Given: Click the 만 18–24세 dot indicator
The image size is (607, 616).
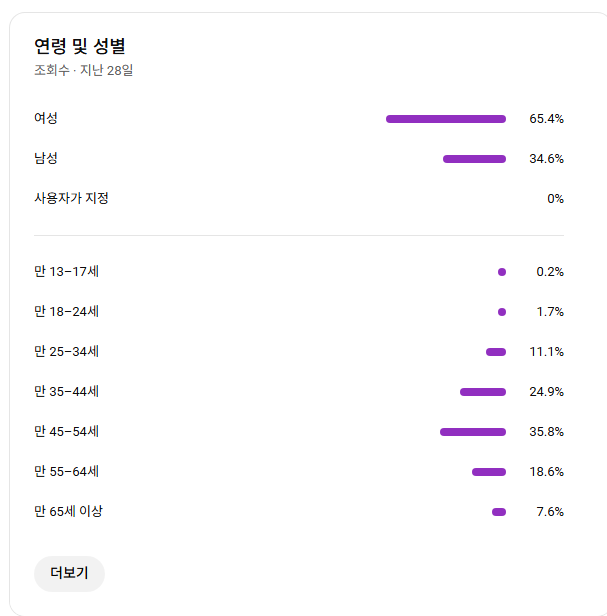Looking at the screenshot, I should pyautogui.click(x=502, y=312).
